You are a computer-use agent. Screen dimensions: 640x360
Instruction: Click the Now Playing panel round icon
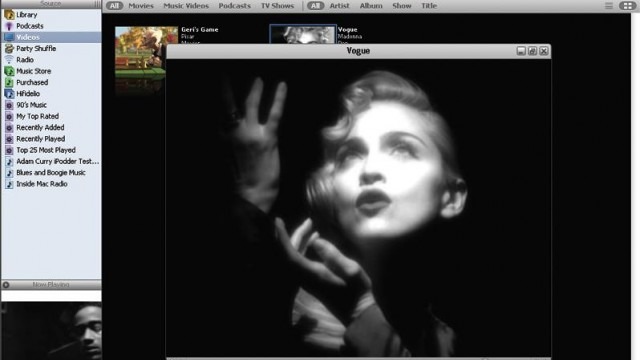point(6,285)
